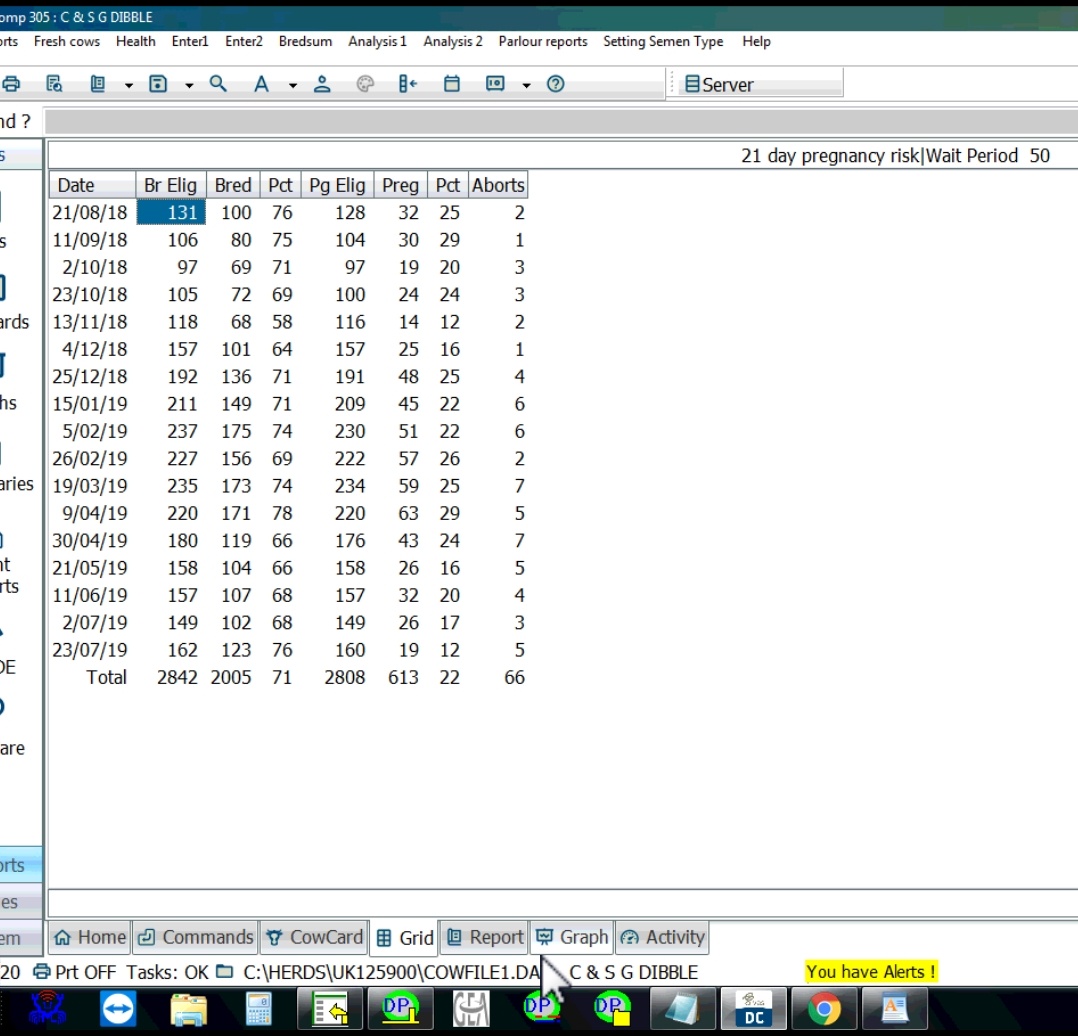Click the Br Elig column header

coord(170,185)
